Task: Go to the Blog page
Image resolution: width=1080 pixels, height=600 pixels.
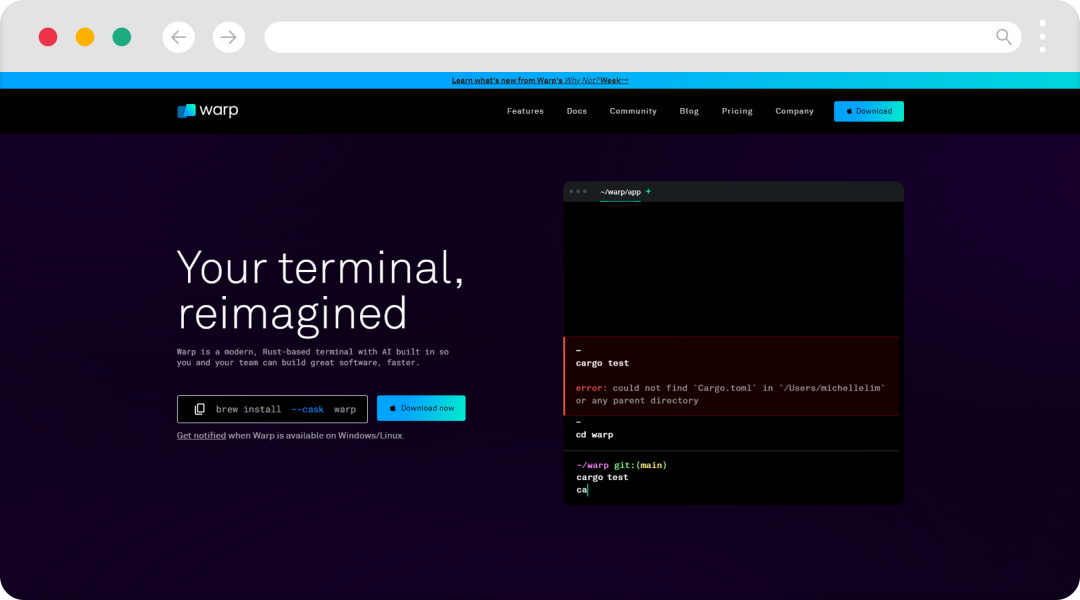Action: [x=689, y=111]
